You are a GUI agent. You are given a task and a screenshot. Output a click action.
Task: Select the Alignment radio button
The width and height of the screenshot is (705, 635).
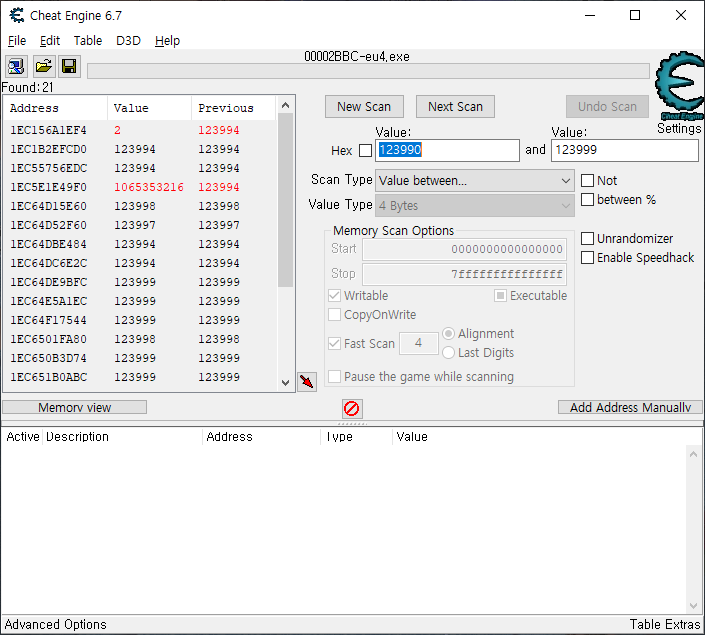pyautogui.click(x=448, y=334)
